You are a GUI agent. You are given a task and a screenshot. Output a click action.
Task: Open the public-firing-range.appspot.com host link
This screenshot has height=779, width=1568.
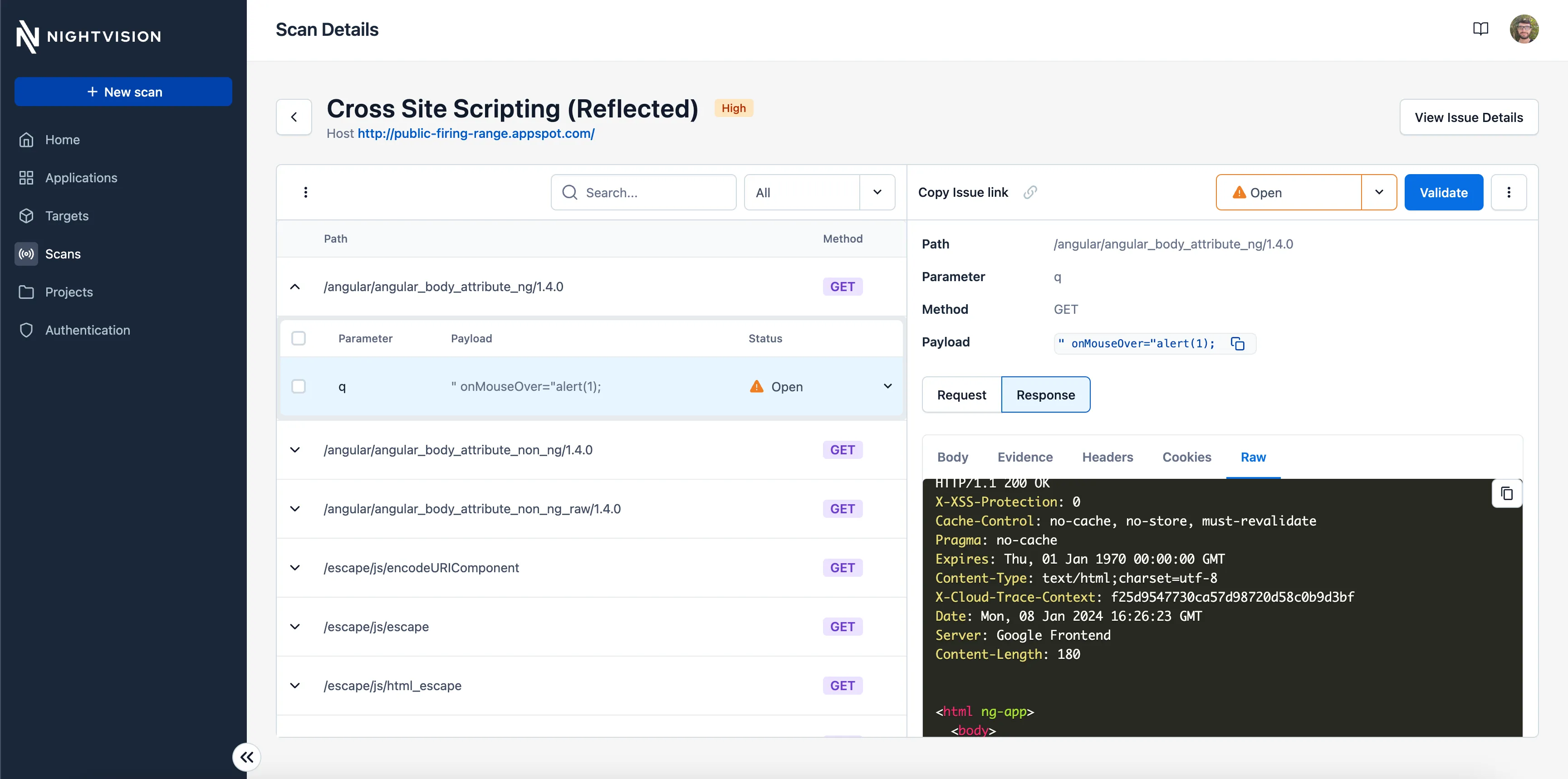[x=476, y=133]
